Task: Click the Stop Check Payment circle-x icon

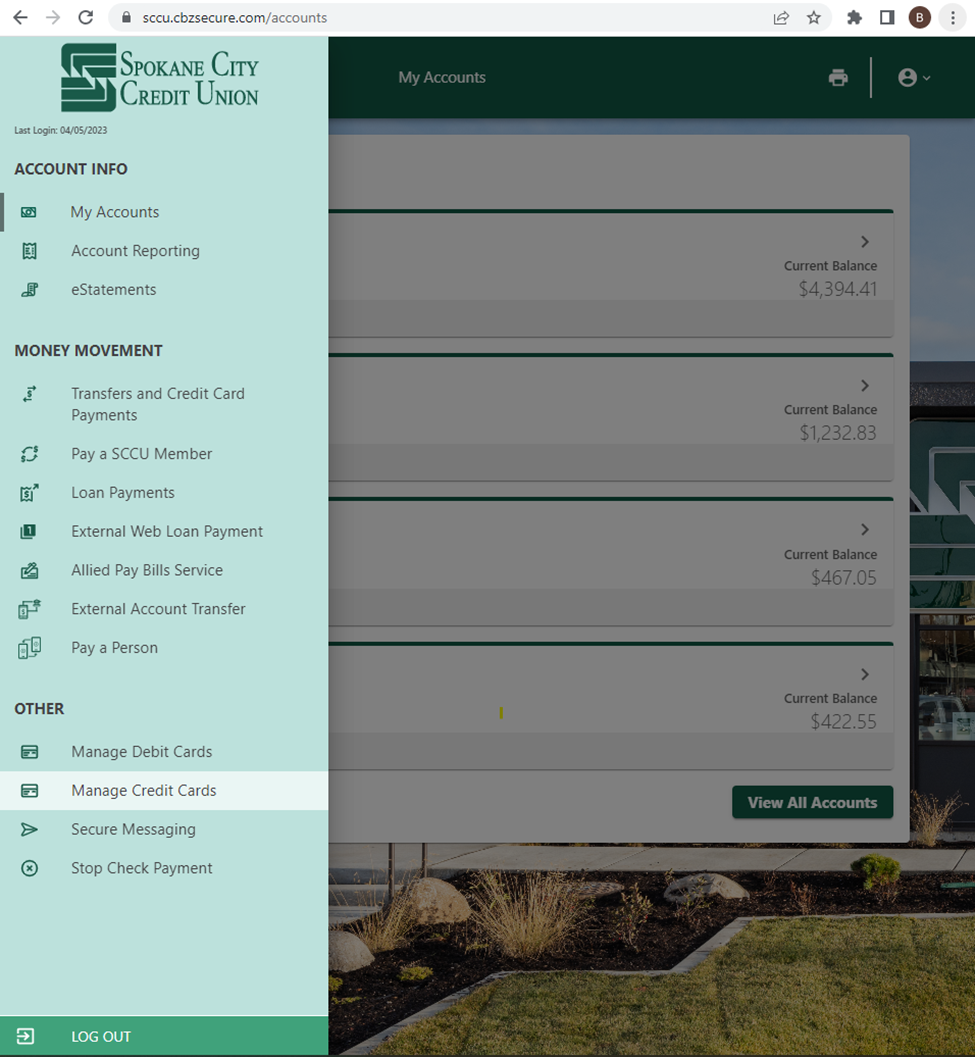Action: pyautogui.click(x=30, y=868)
